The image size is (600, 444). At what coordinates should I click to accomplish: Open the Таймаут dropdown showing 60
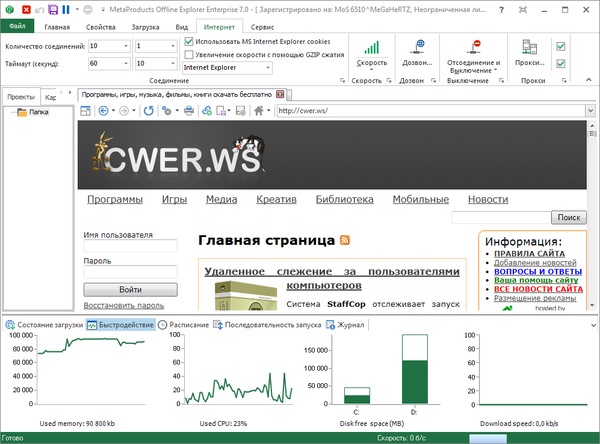128,64
